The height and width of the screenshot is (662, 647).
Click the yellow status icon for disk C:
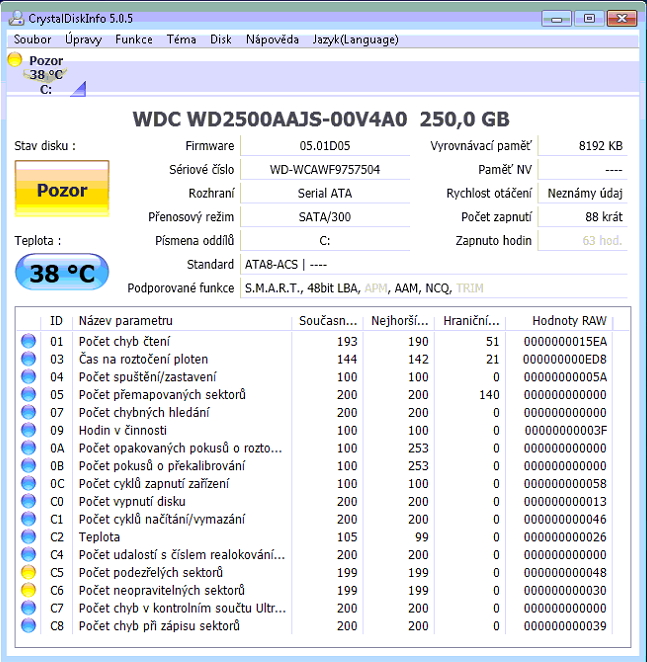[14, 60]
